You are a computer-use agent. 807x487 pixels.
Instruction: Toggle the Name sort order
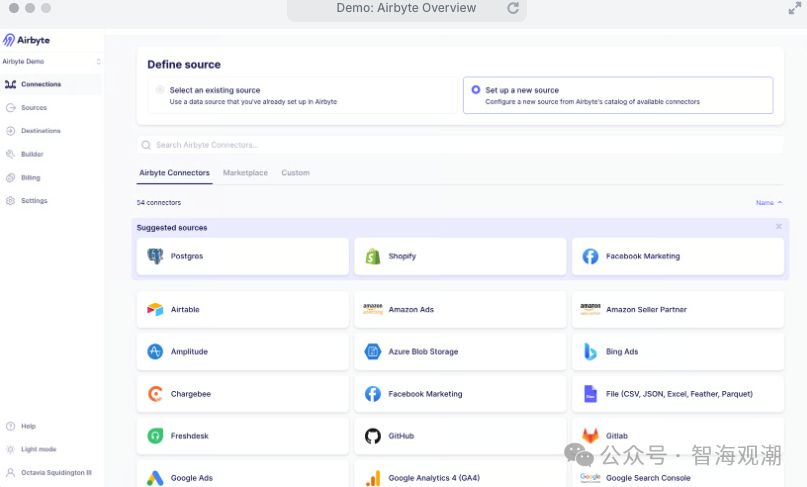(x=769, y=203)
